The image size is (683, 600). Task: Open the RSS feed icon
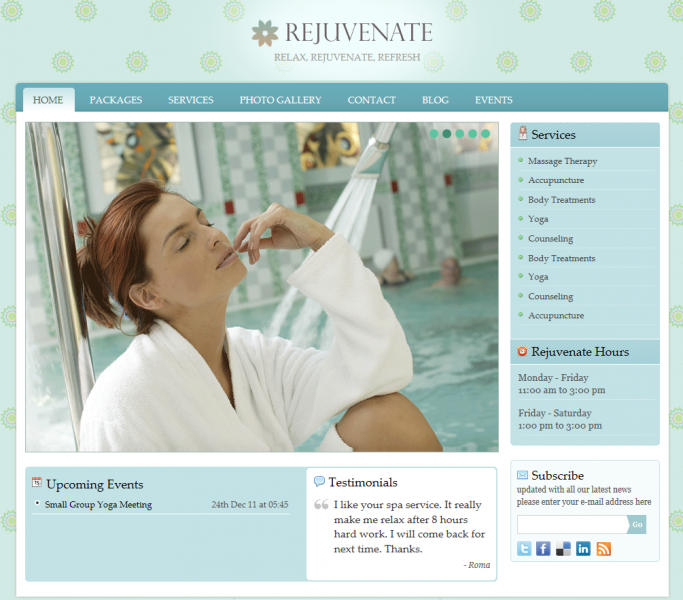(x=603, y=549)
